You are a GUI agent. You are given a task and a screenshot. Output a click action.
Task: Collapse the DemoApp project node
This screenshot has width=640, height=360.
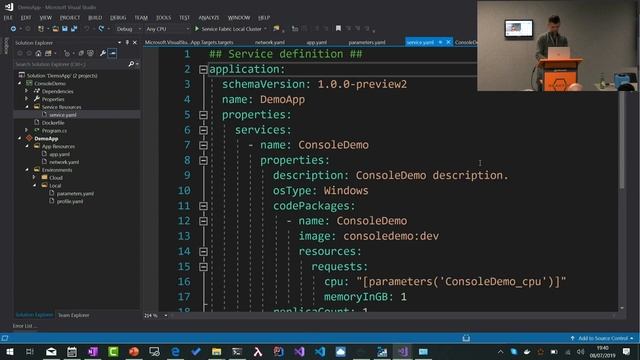pyautogui.click(x=19, y=138)
